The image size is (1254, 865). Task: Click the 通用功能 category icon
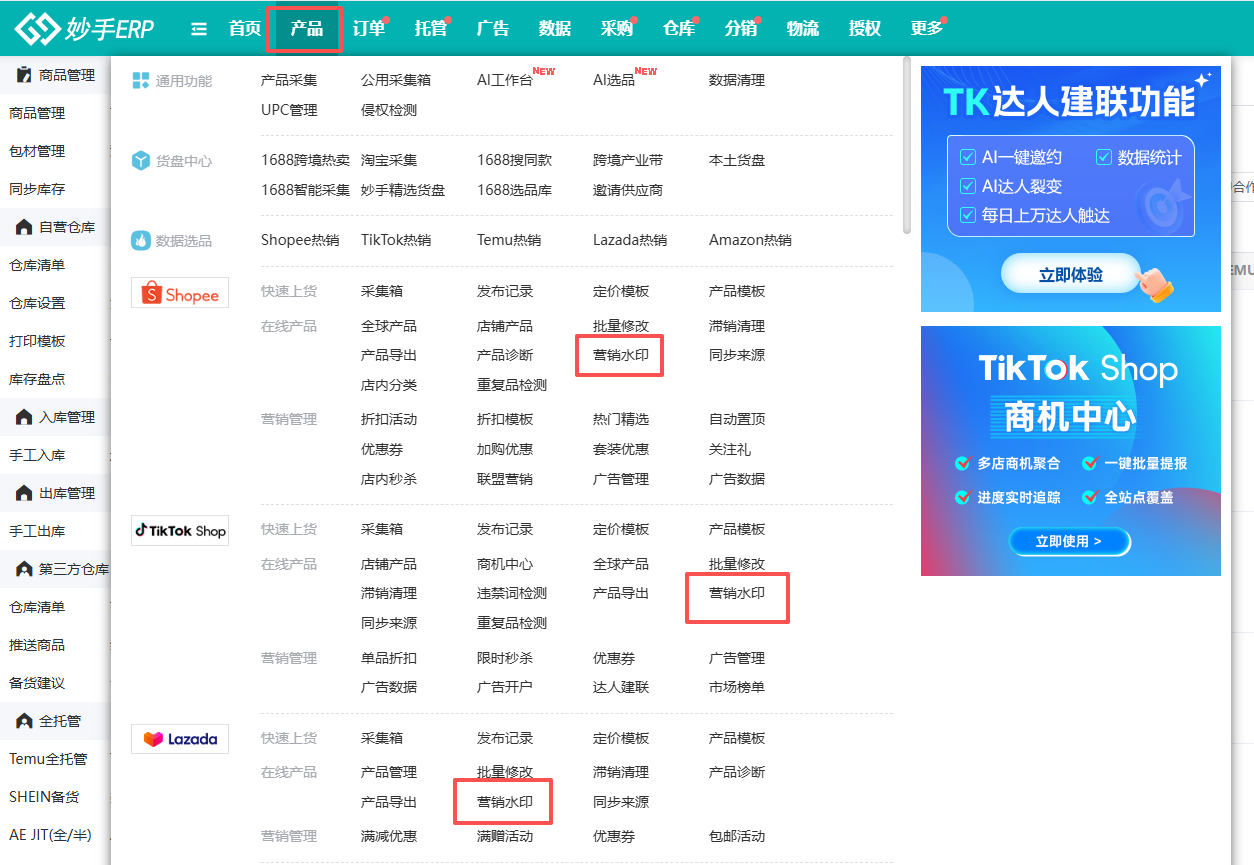[x=141, y=81]
